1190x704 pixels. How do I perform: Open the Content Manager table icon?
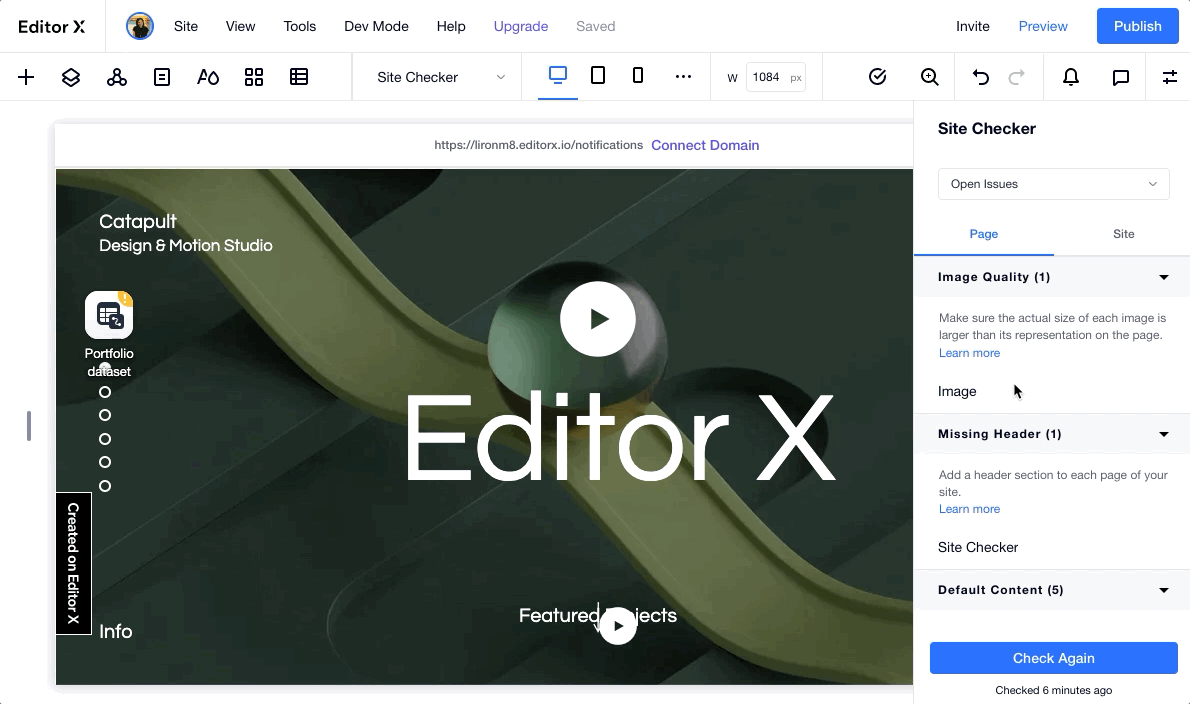[299, 77]
